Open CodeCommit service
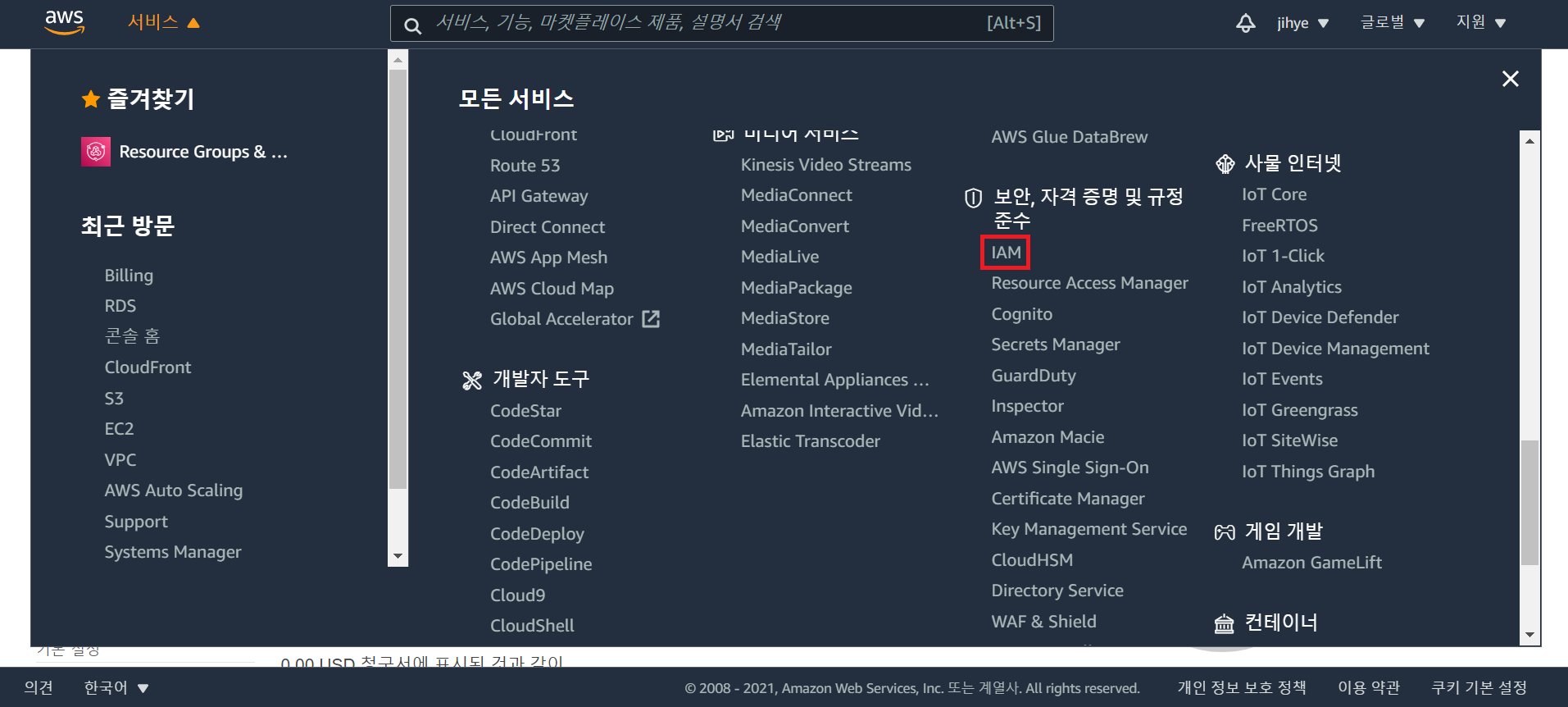 coord(540,441)
